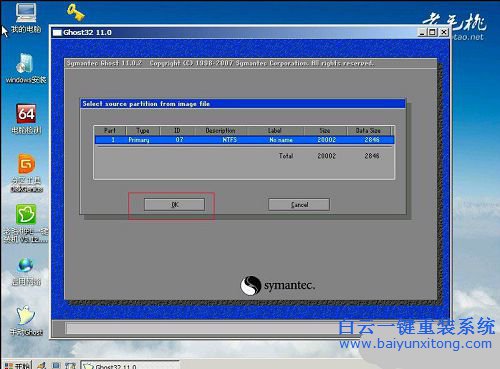Click the Ghost32 title bar window icon

(x=57, y=32)
